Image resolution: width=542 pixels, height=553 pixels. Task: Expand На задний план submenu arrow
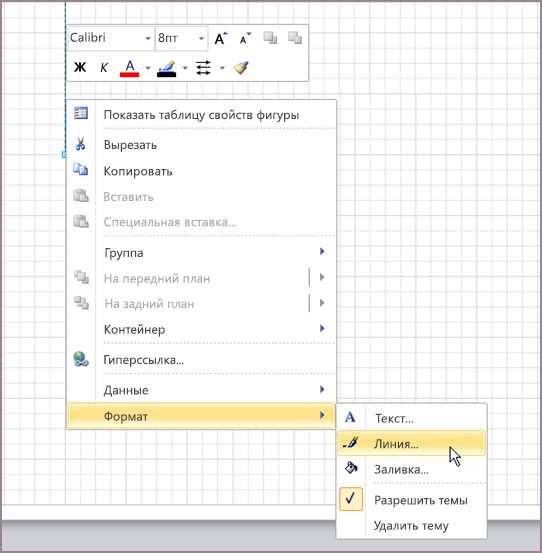pos(322,303)
